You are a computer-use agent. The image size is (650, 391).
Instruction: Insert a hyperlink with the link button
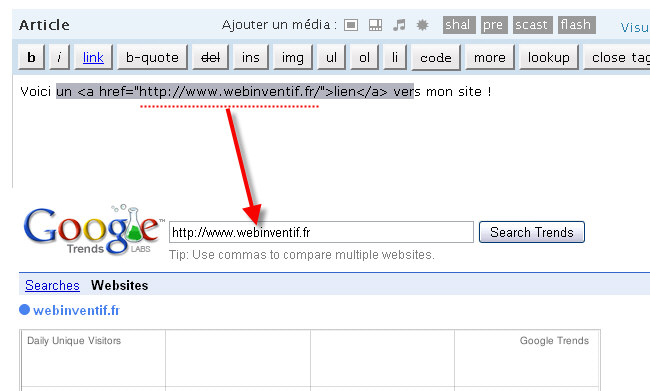(x=93, y=57)
